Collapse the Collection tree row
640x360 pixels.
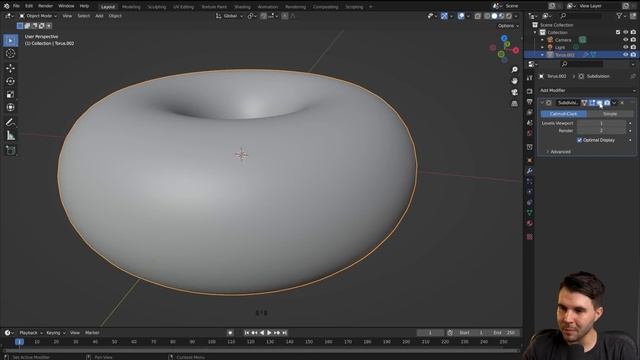[535, 32]
